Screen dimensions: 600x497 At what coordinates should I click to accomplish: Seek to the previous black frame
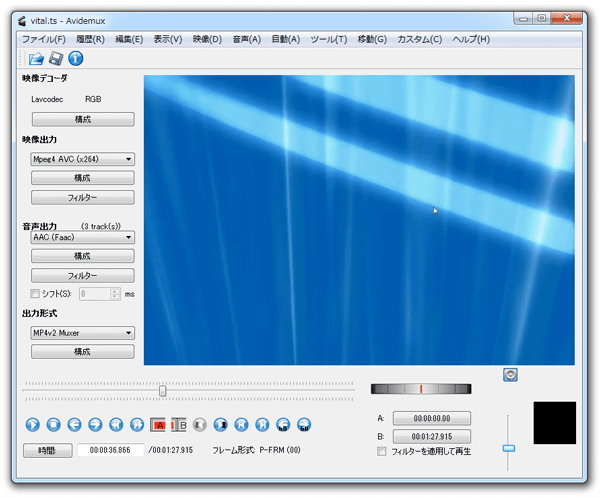199,425
